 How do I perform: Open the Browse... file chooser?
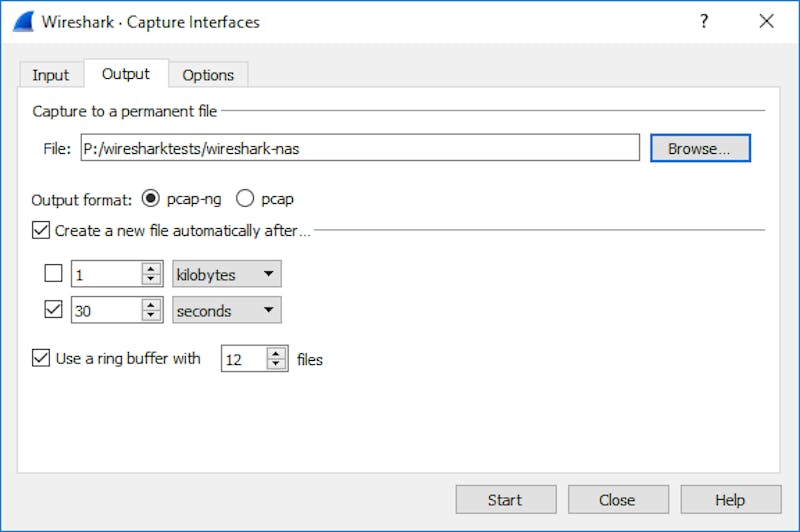click(x=700, y=148)
